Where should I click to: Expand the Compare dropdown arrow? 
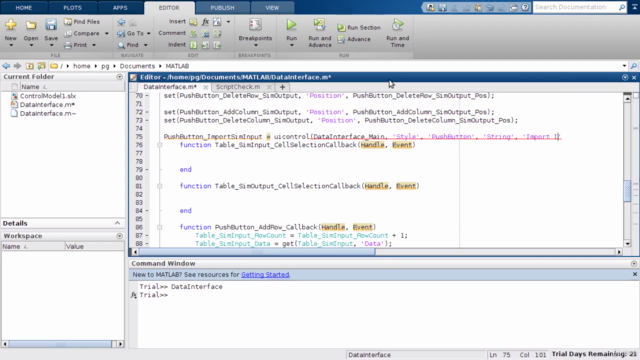[x=107, y=33]
